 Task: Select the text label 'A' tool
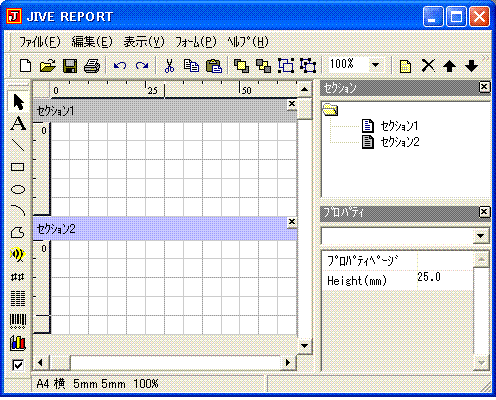point(18,124)
